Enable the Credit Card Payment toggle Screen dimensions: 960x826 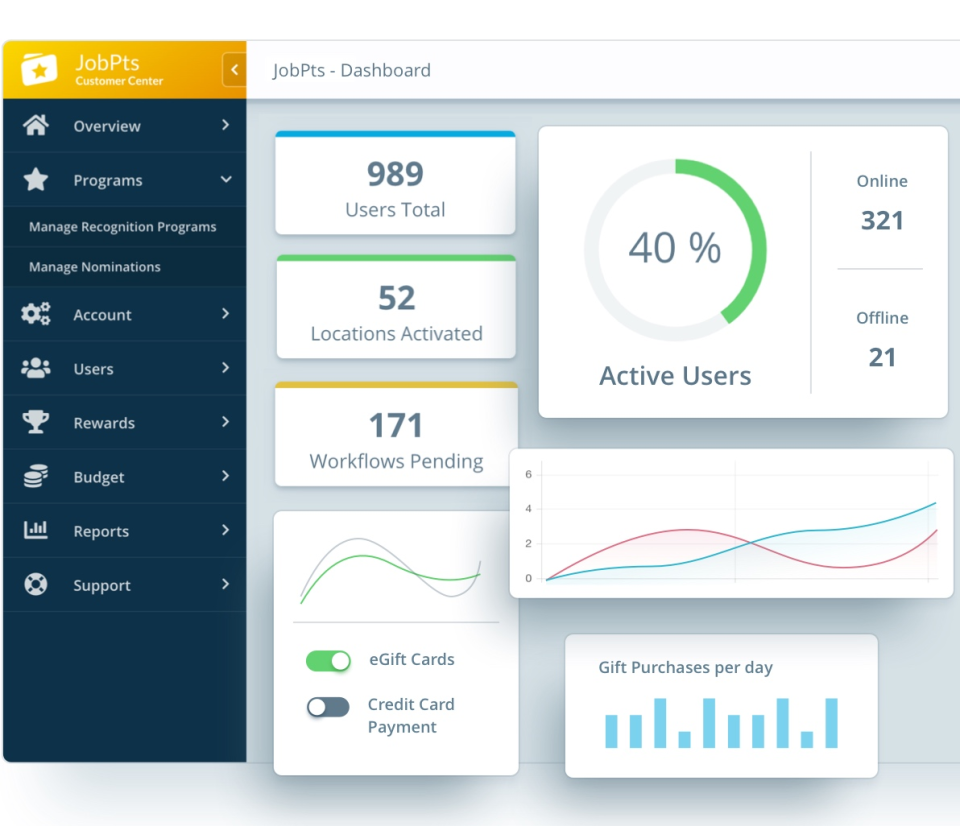pyautogui.click(x=328, y=707)
